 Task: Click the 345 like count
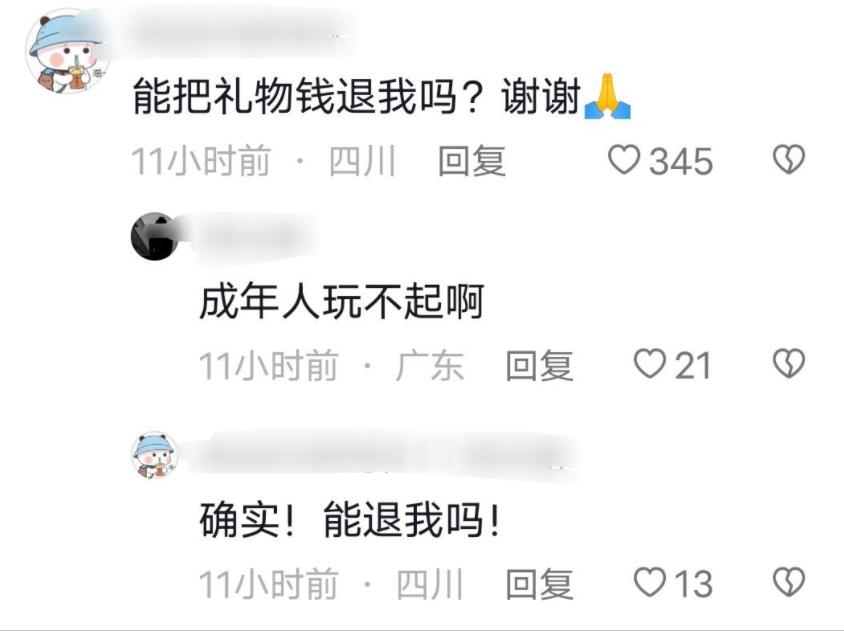(681, 161)
